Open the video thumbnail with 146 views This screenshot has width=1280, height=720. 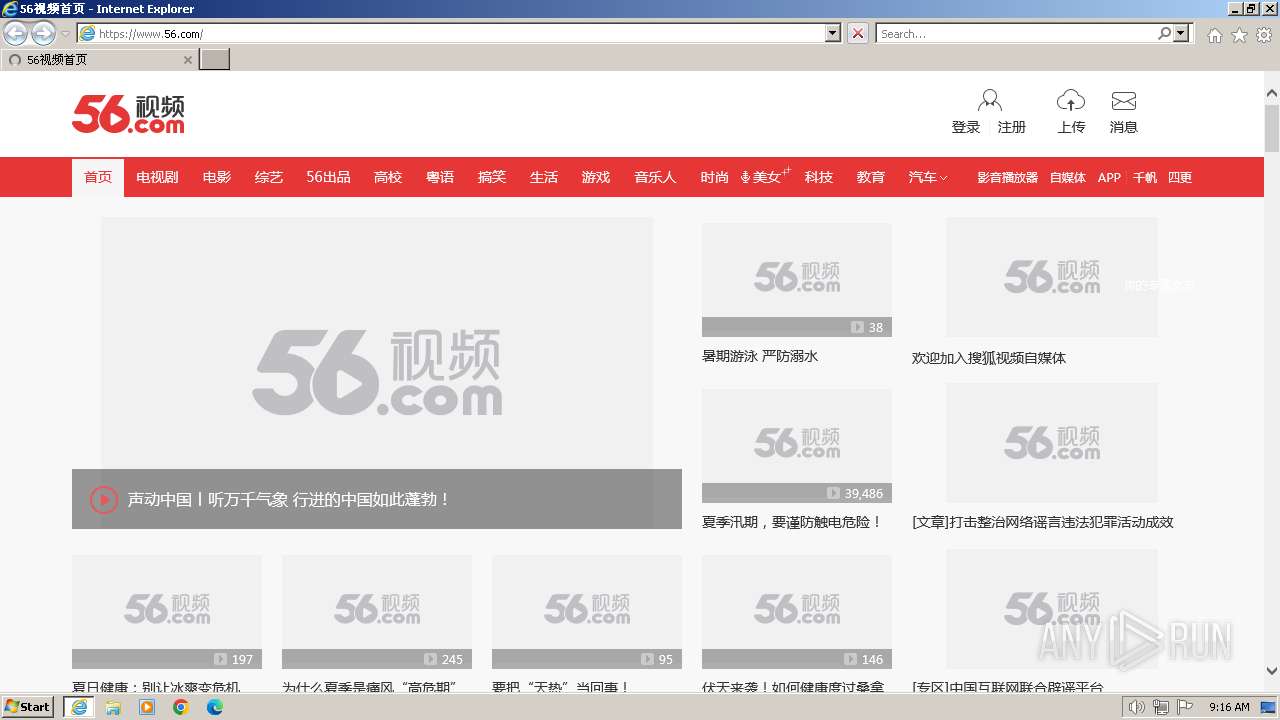pos(797,611)
